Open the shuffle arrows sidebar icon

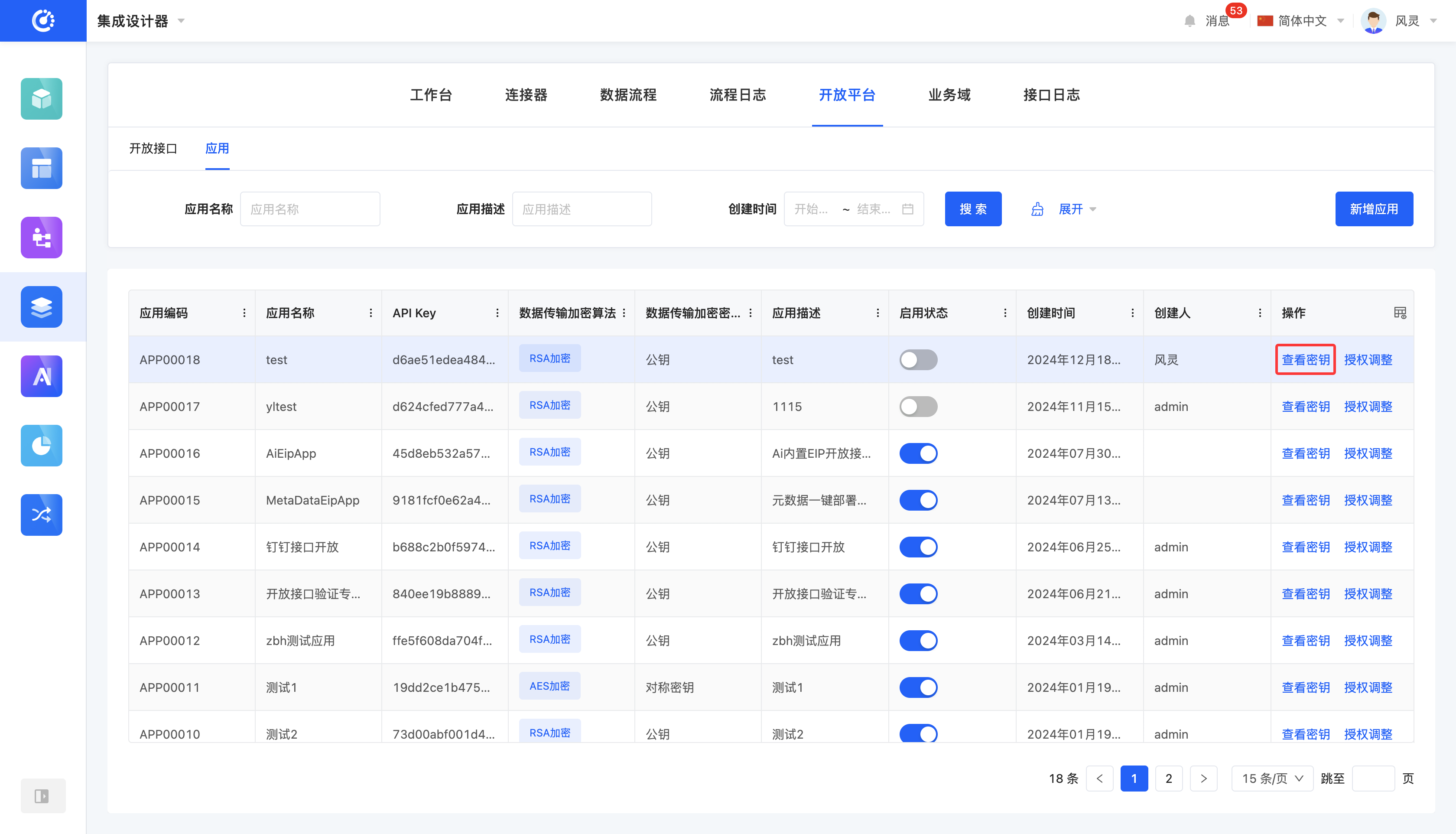click(x=41, y=515)
